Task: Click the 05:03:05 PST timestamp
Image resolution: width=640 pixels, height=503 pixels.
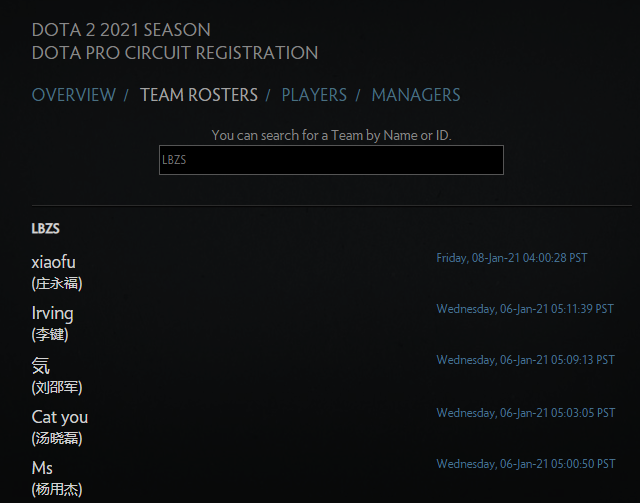Action: (525, 413)
